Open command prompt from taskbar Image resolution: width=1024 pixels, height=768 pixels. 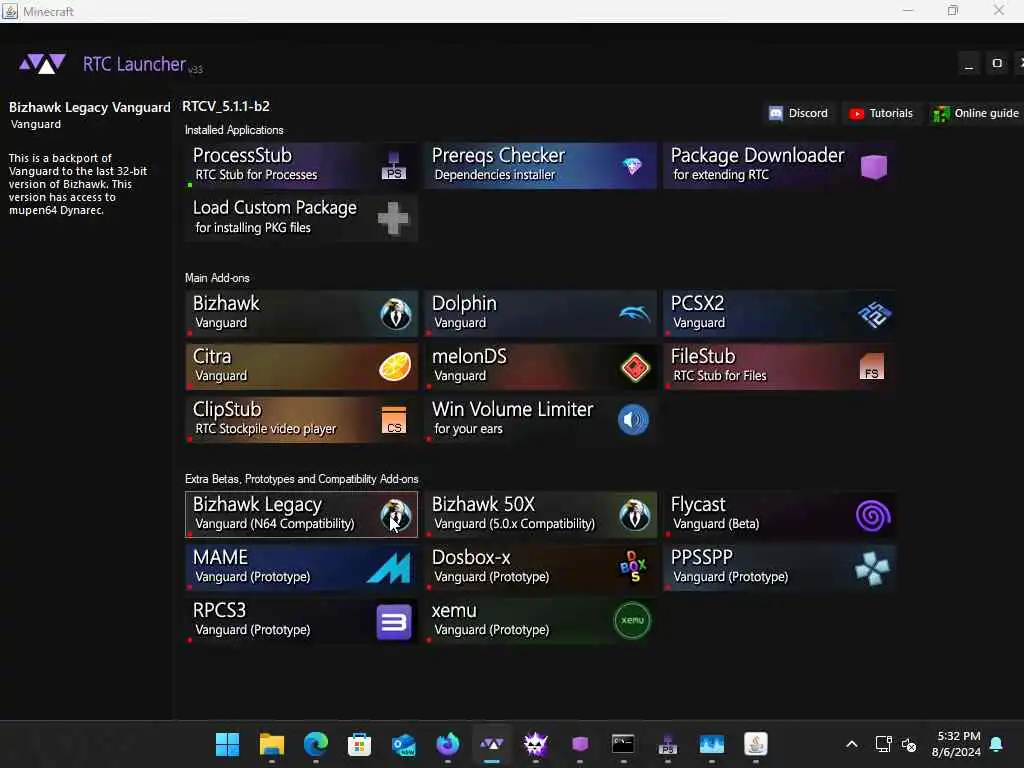coord(623,744)
